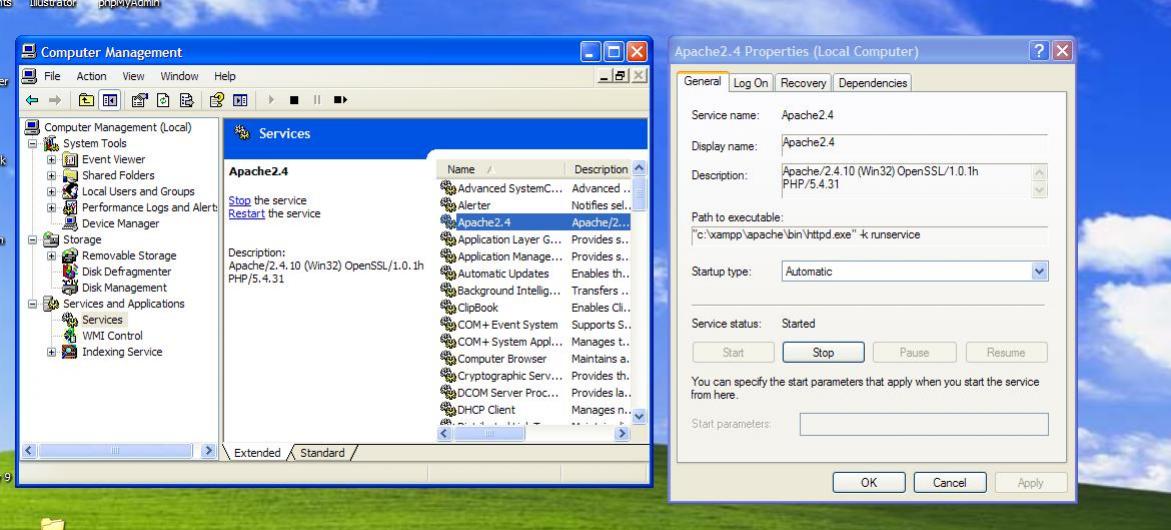The height and width of the screenshot is (530, 1171).
Task: Switch to the Standard view tab
Action: (x=323, y=452)
